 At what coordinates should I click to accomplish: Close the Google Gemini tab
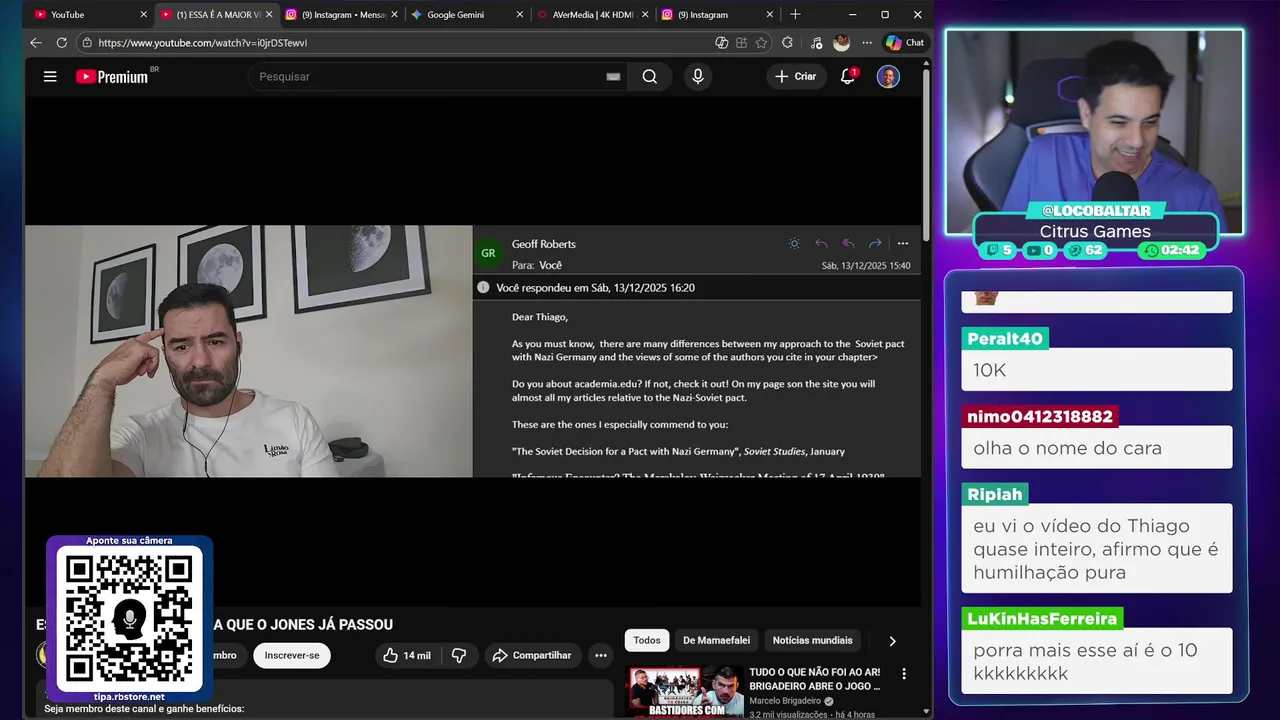click(519, 15)
